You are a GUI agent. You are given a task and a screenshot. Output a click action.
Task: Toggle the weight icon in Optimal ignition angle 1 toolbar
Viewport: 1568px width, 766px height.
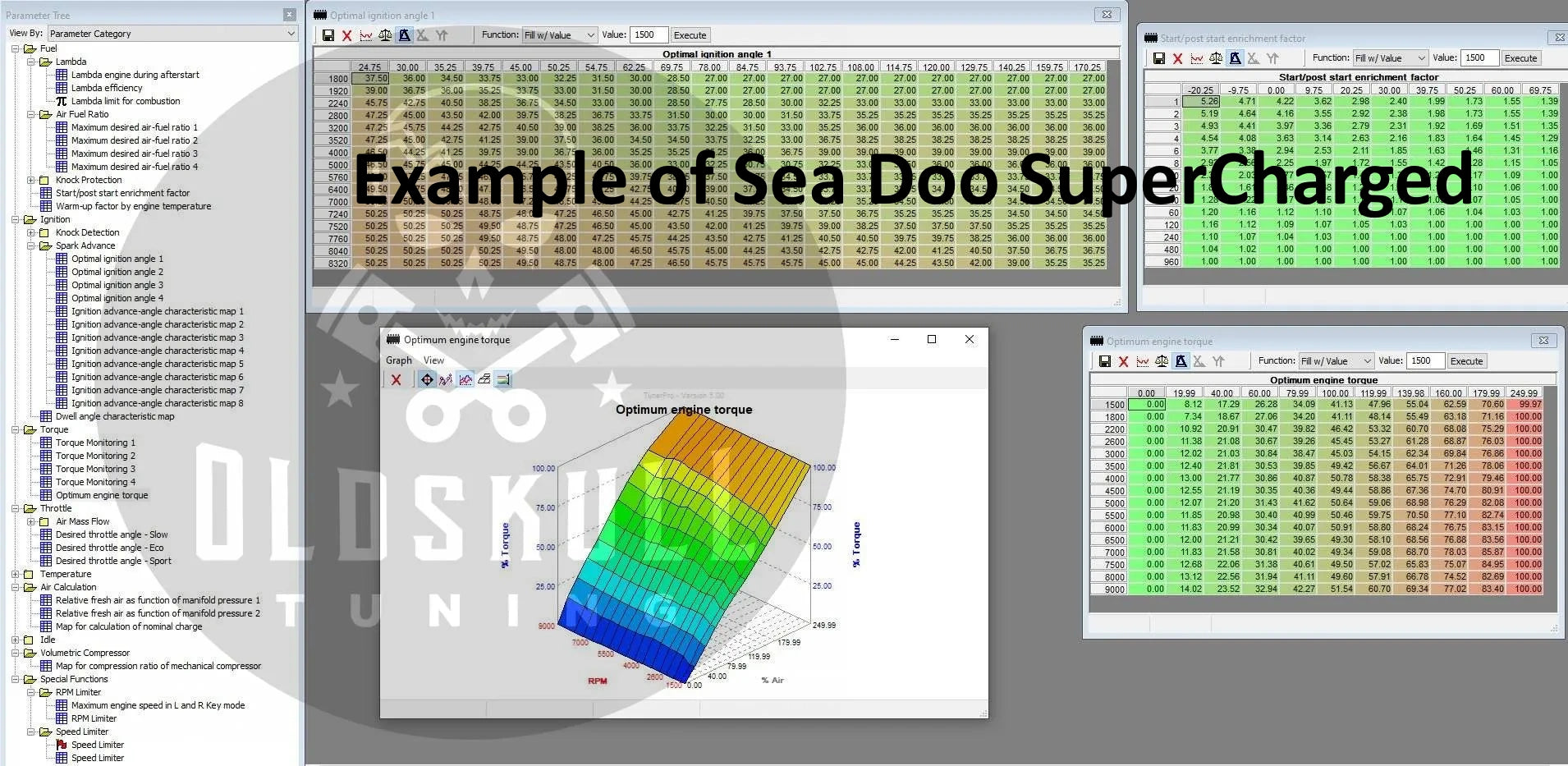click(404, 35)
